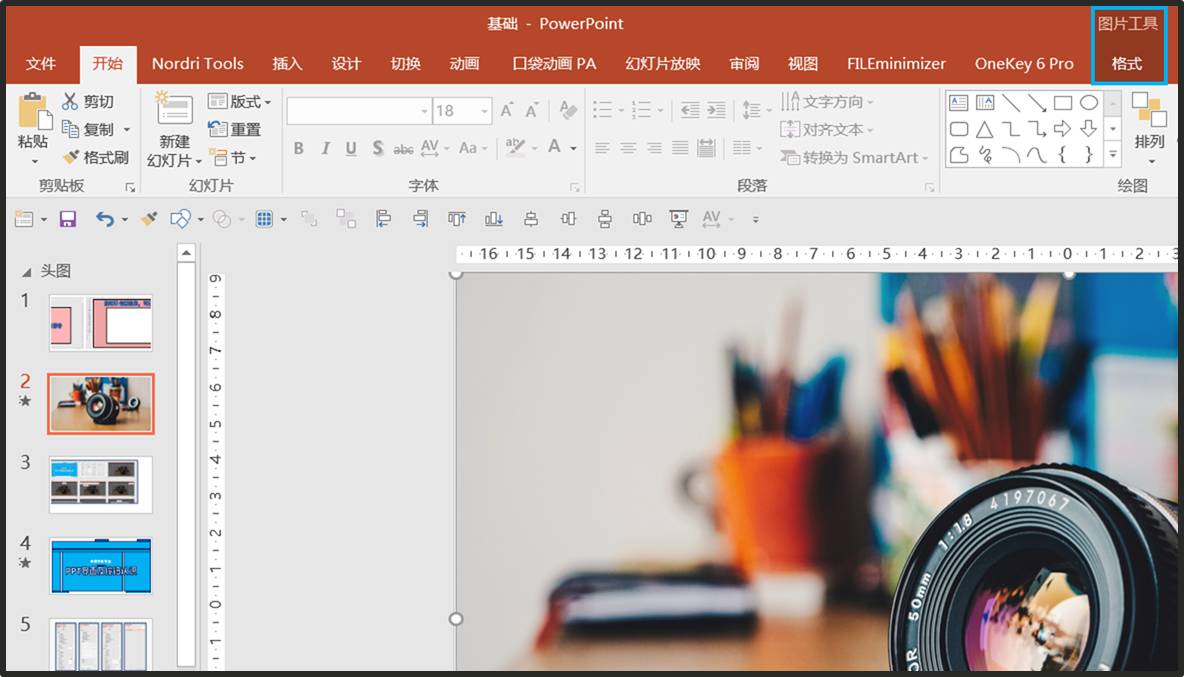Insert a new slide via 新建幻灯片 icon
1184x677 pixels.
[174, 108]
